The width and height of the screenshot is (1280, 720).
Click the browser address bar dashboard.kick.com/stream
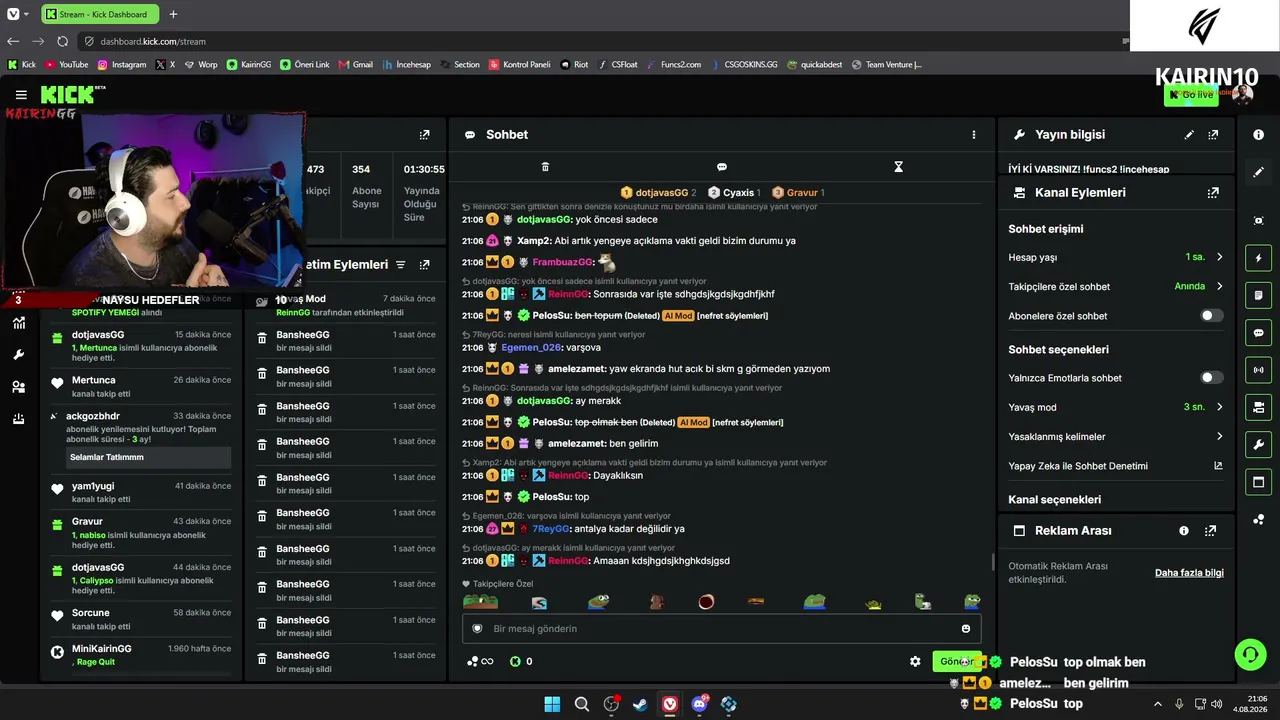pyautogui.click(x=153, y=41)
